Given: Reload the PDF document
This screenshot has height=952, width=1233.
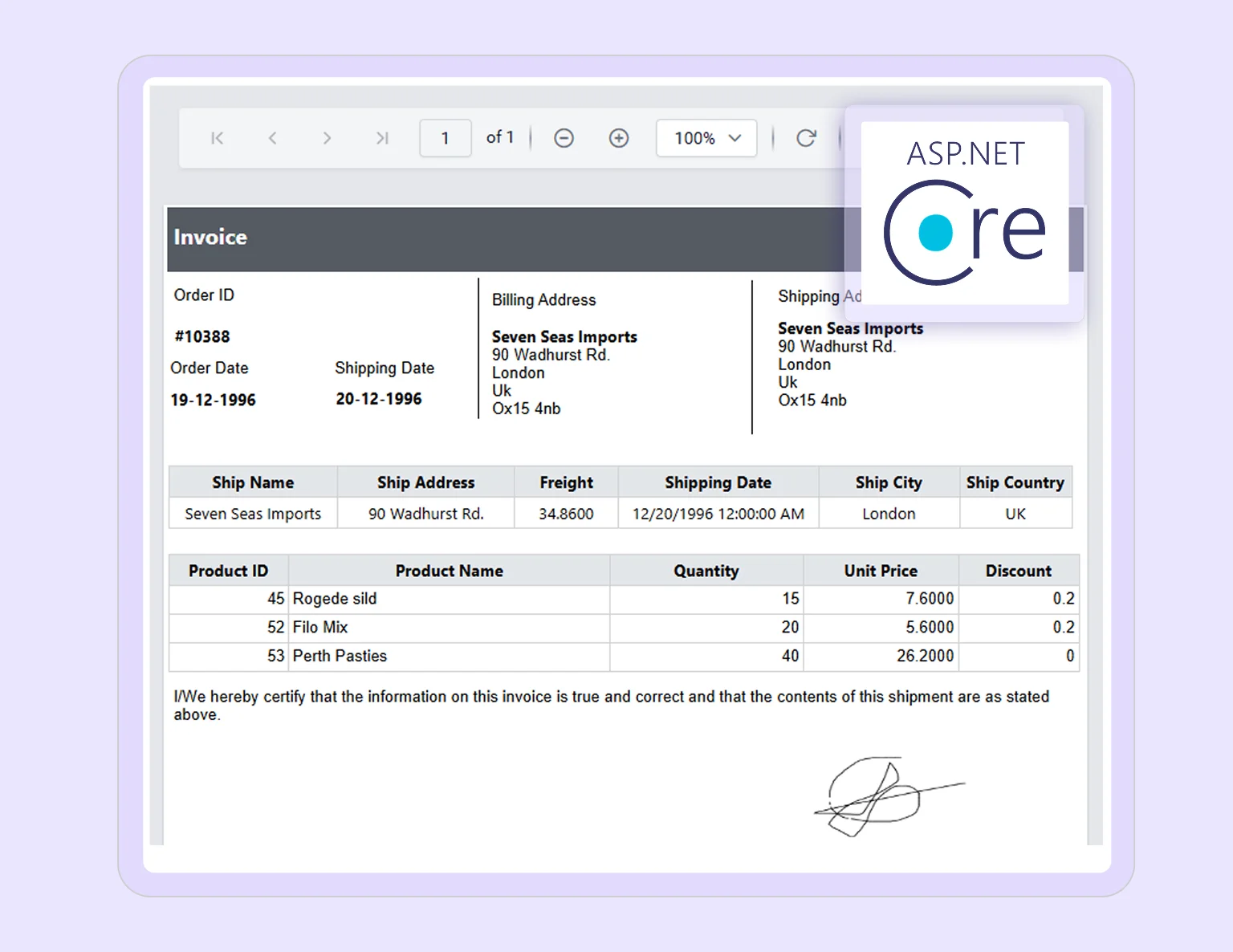Looking at the screenshot, I should (807, 137).
